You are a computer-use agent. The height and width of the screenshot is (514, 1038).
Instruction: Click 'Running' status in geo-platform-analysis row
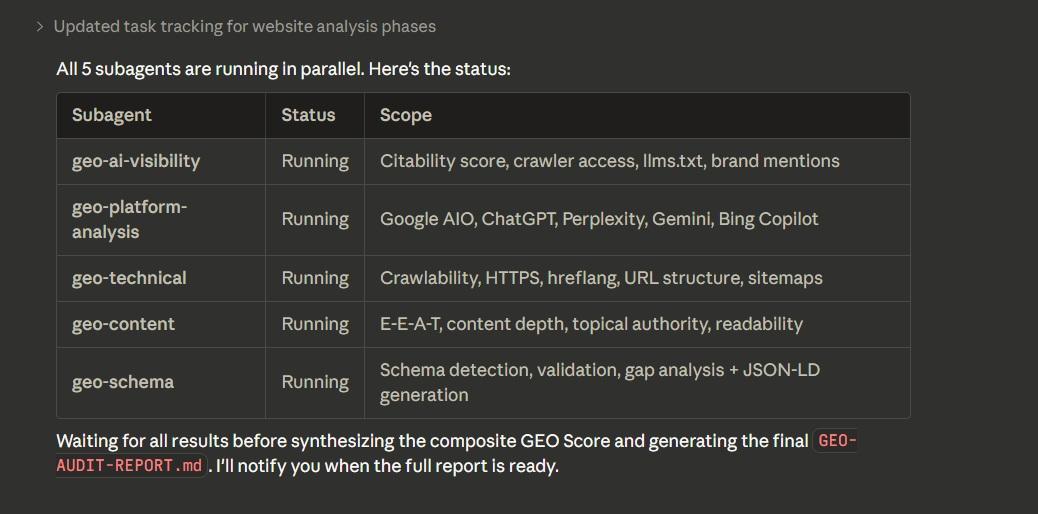[x=315, y=219]
